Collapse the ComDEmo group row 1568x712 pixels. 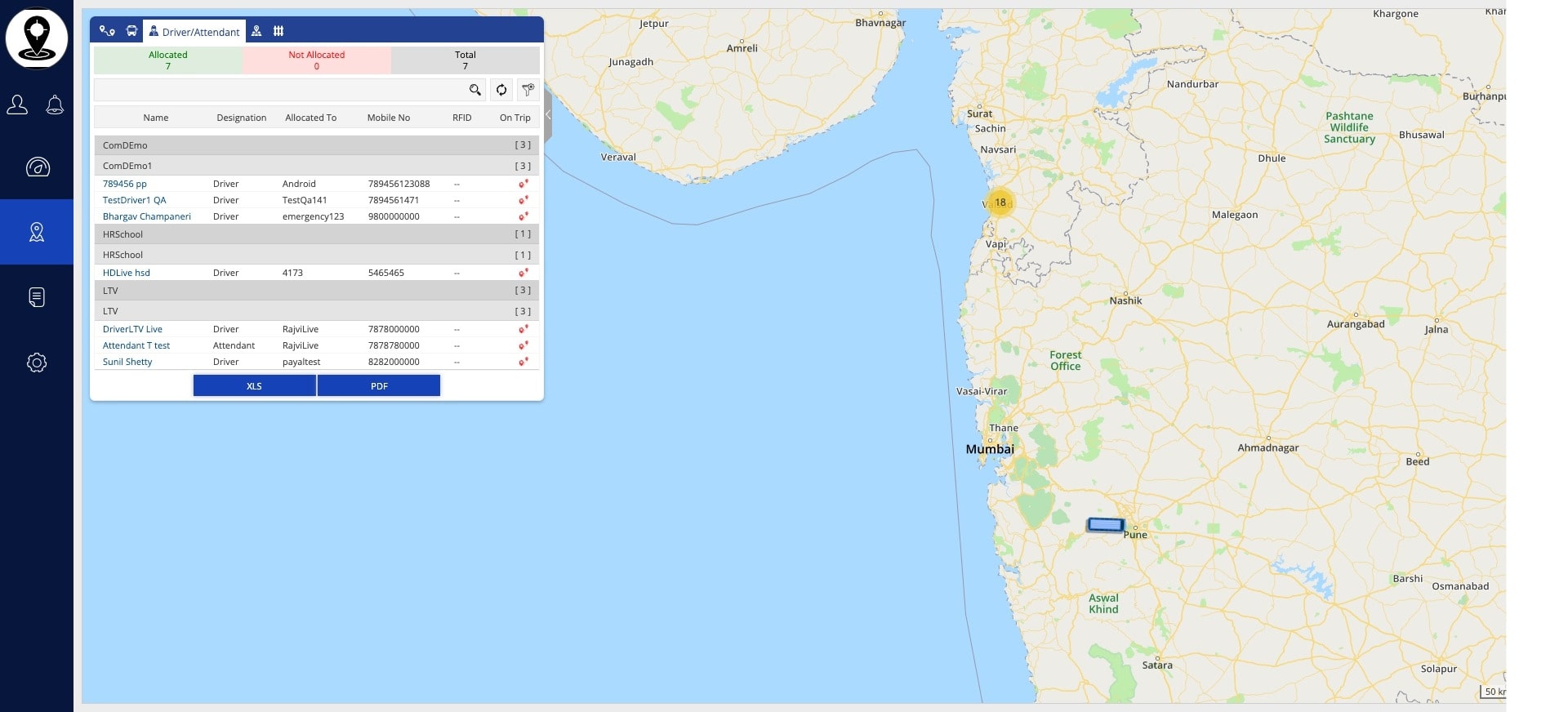tap(316, 145)
